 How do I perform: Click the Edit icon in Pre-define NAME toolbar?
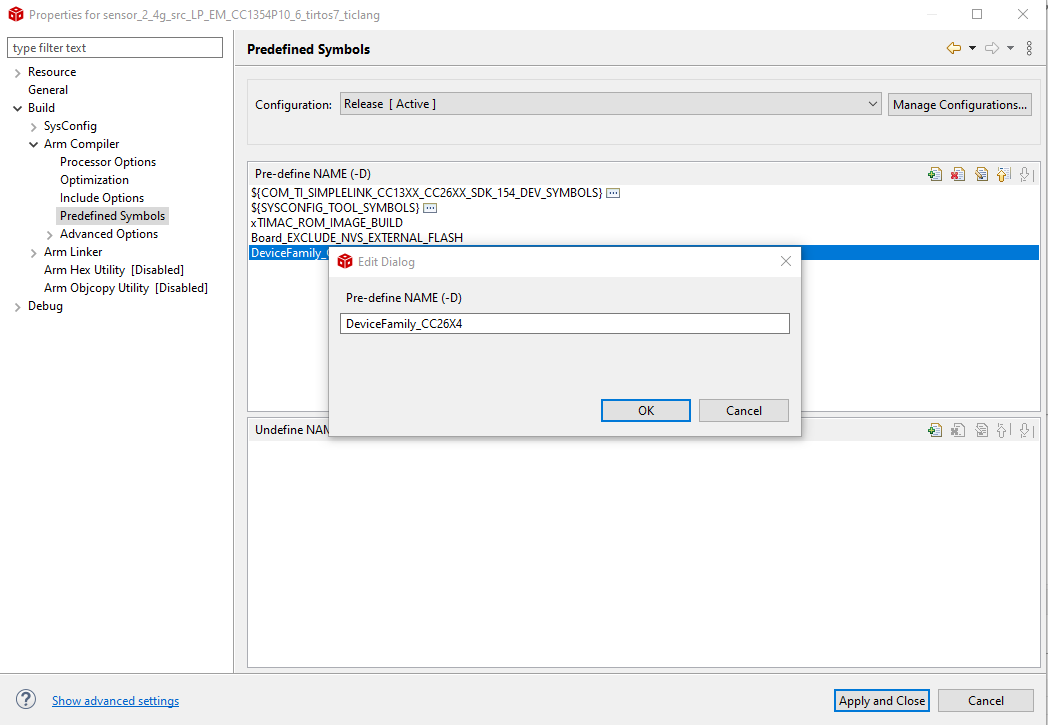(x=981, y=174)
